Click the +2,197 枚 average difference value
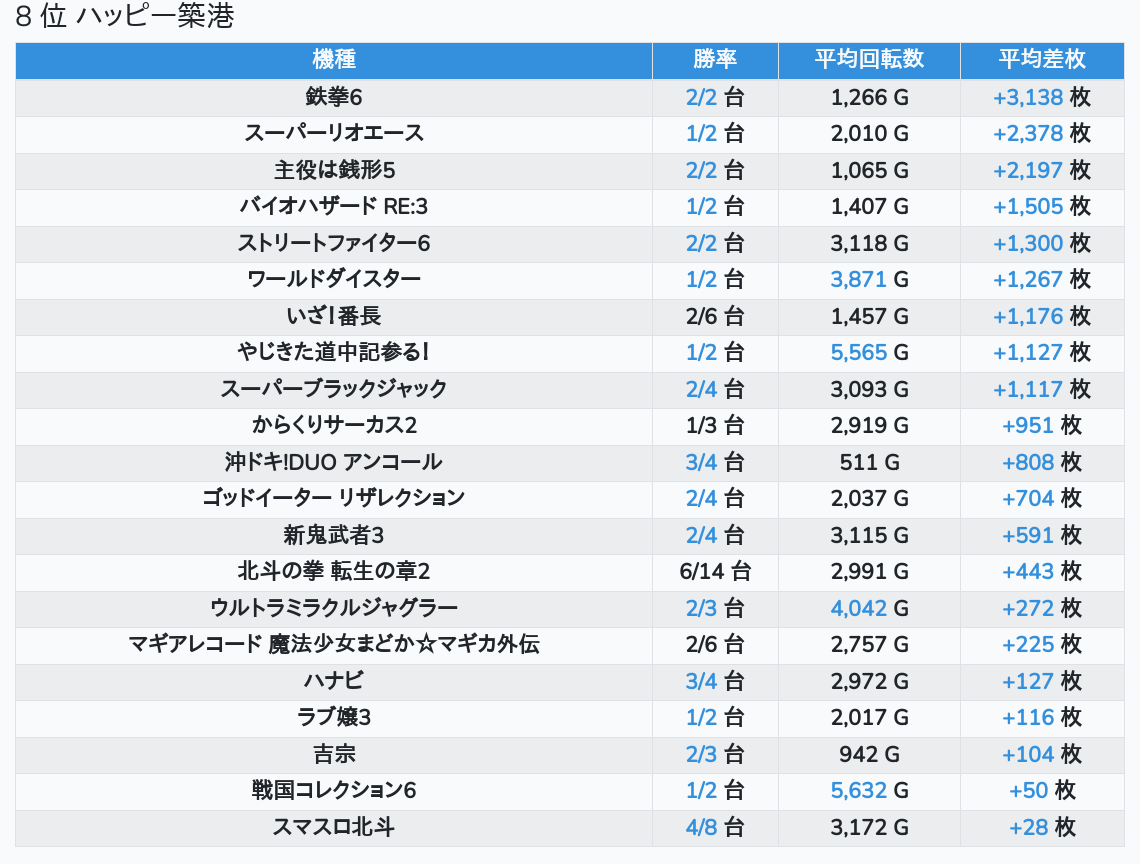Image resolution: width=1140 pixels, height=864 pixels. (x=1042, y=170)
